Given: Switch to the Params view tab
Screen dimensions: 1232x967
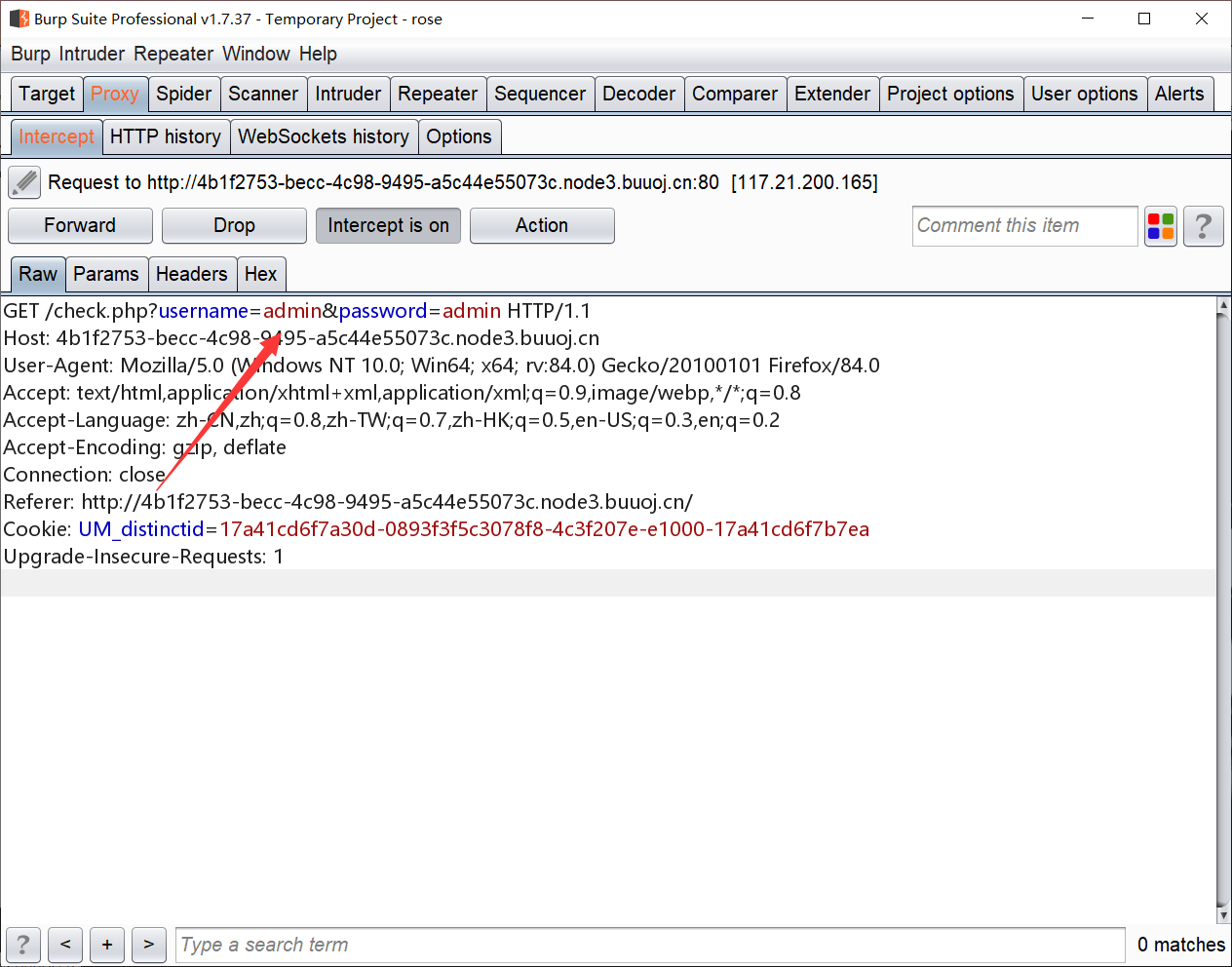Looking at the screenshot, I should 106,274.
